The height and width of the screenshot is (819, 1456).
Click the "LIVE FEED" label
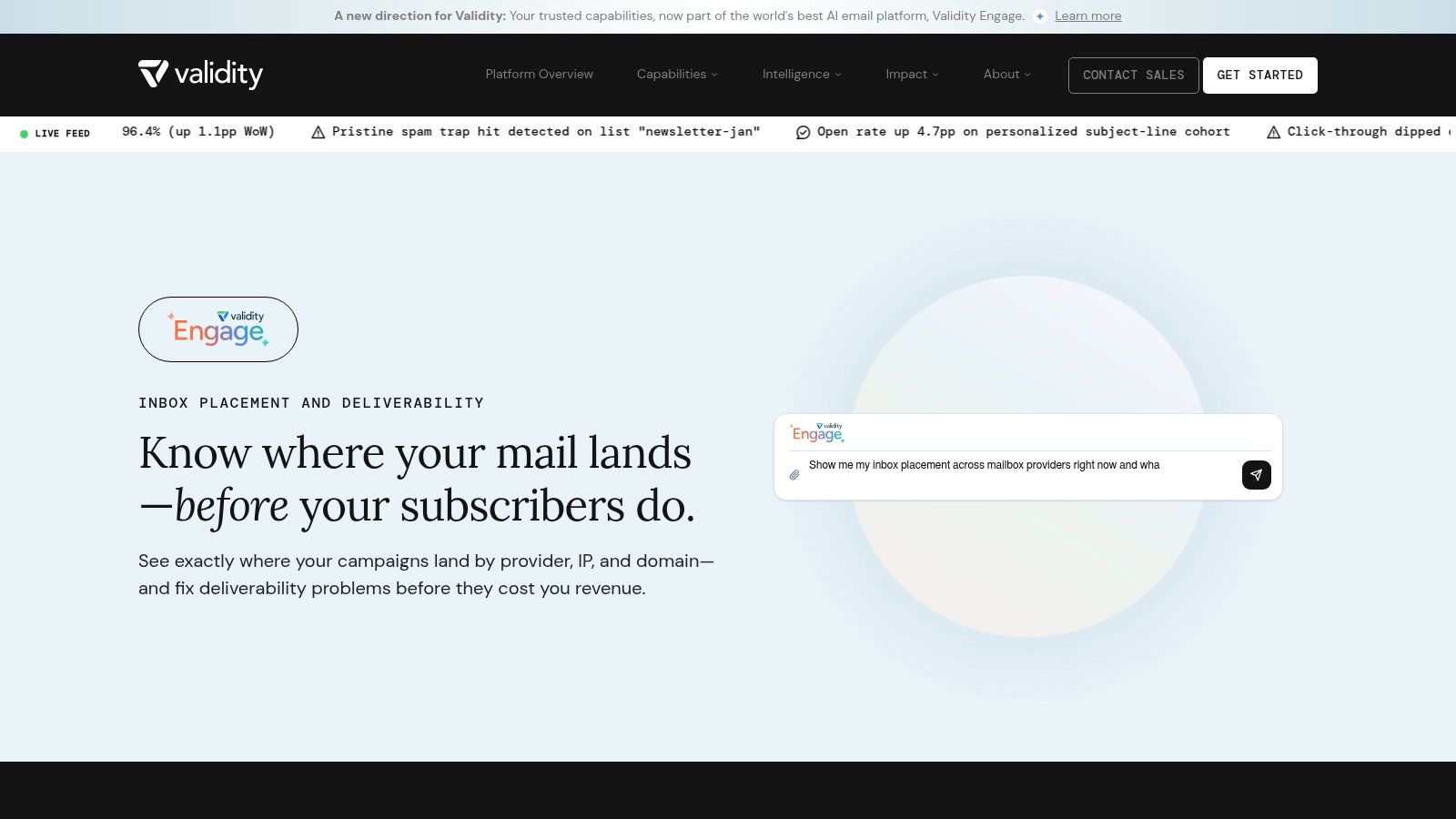pos(62,134)
